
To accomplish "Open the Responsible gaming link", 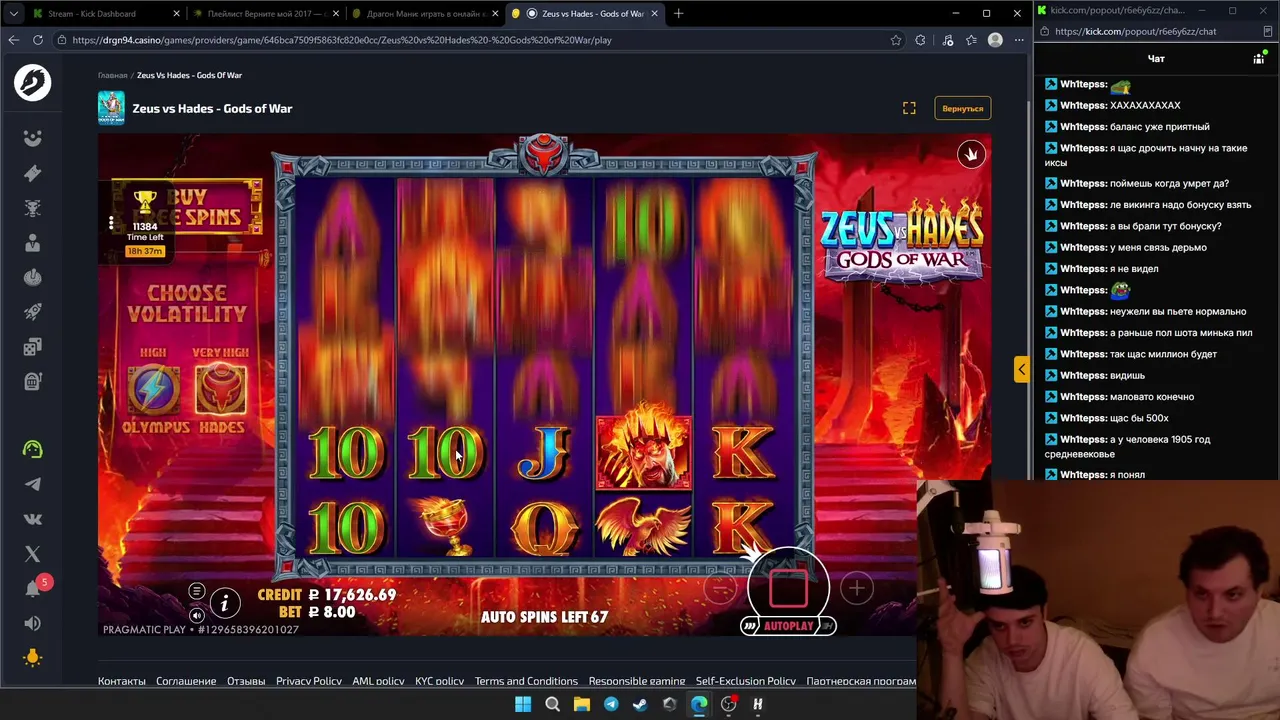I will 637,681.
